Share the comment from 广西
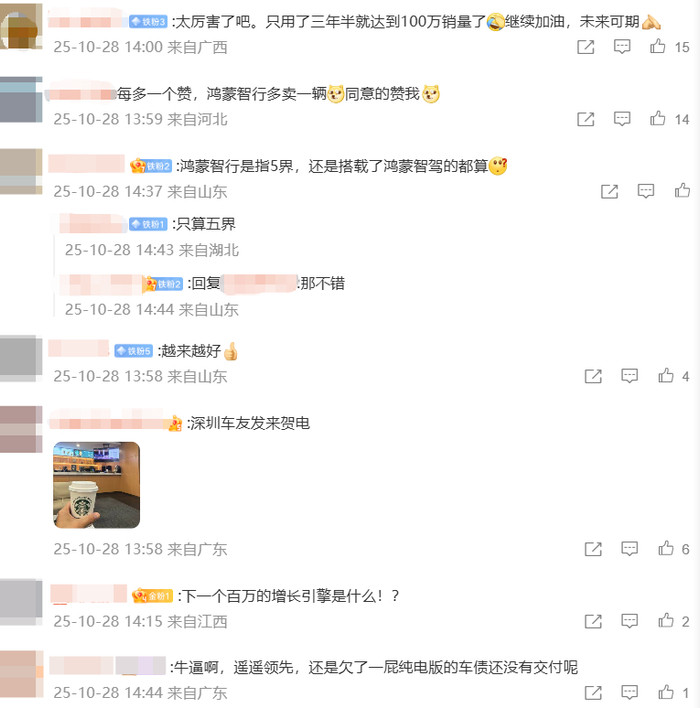Image resolution: width=700 pixels, height=708 pixels. click(x=586, y=47)
